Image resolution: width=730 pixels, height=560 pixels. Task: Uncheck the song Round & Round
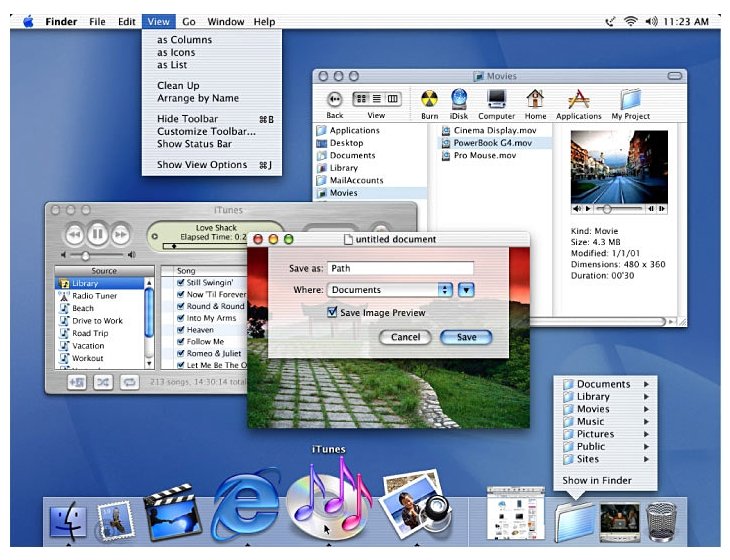point(181,306)
